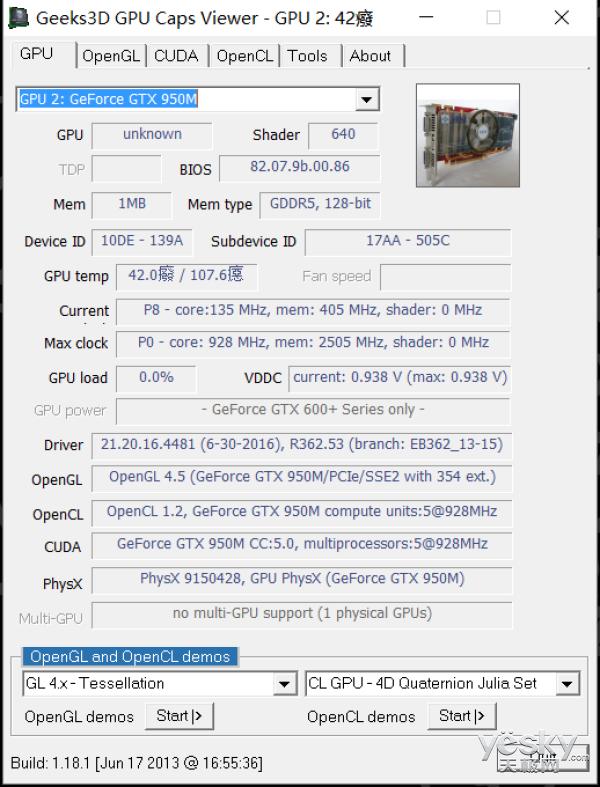
Task: Click the empty Fan speed field
Action: click(445, 277)
